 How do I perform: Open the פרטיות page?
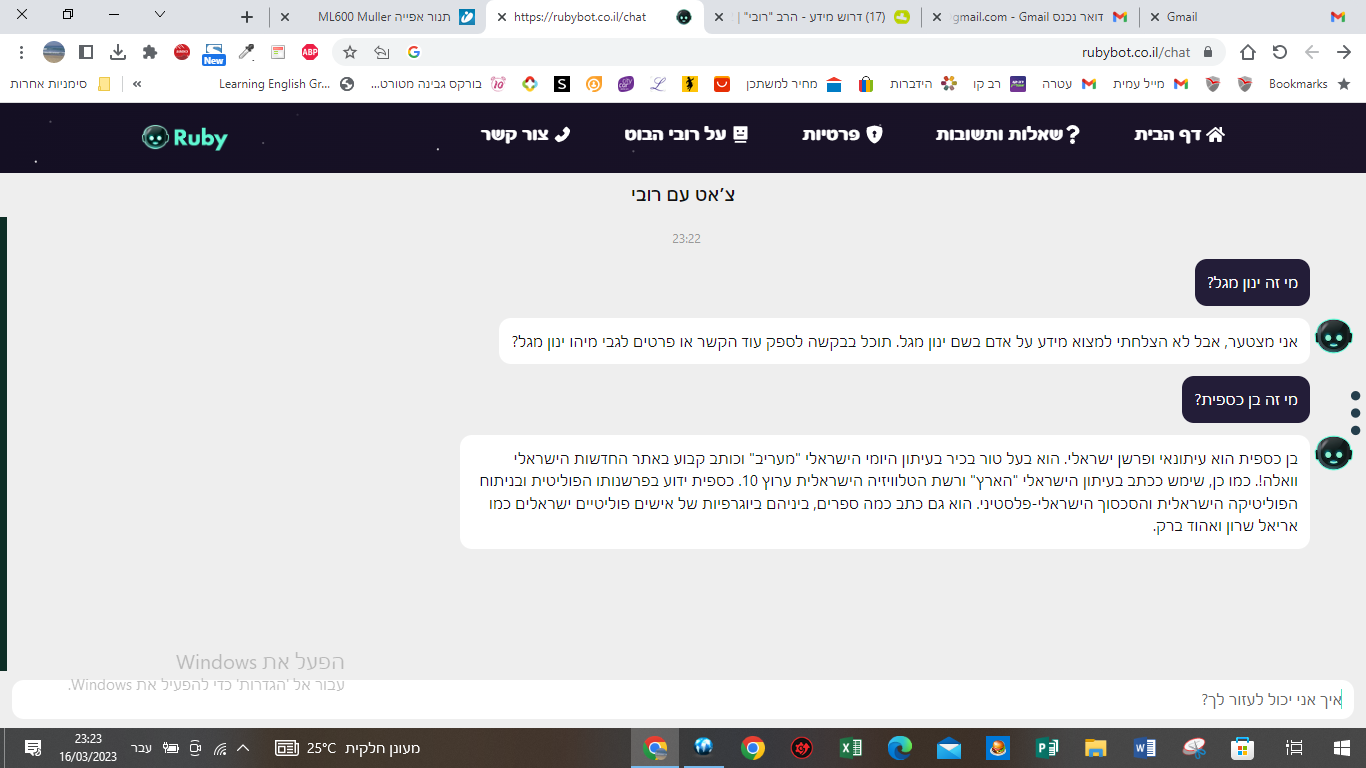click(x=843, y=135)
